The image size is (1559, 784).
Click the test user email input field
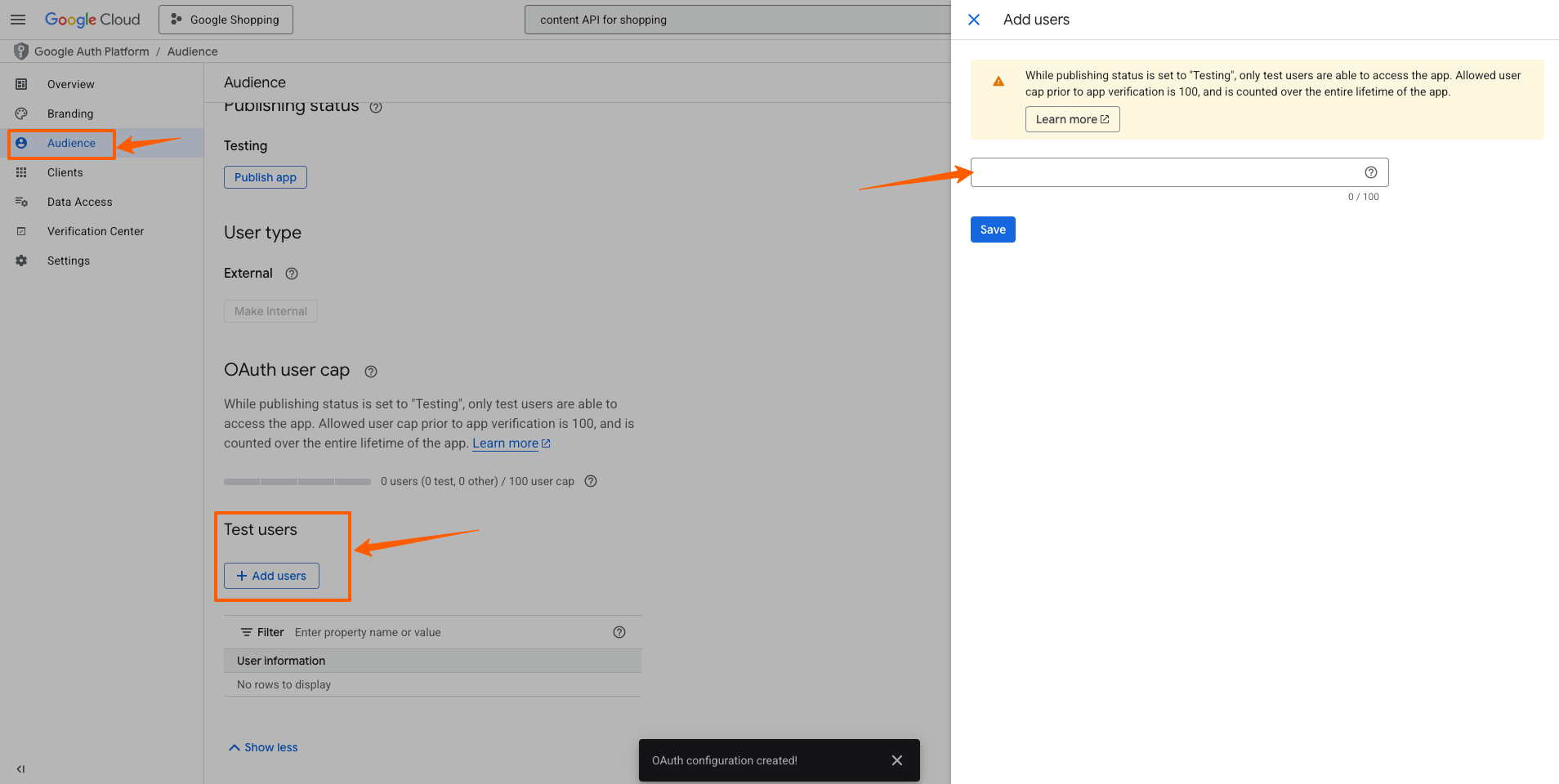(1164, 172)
